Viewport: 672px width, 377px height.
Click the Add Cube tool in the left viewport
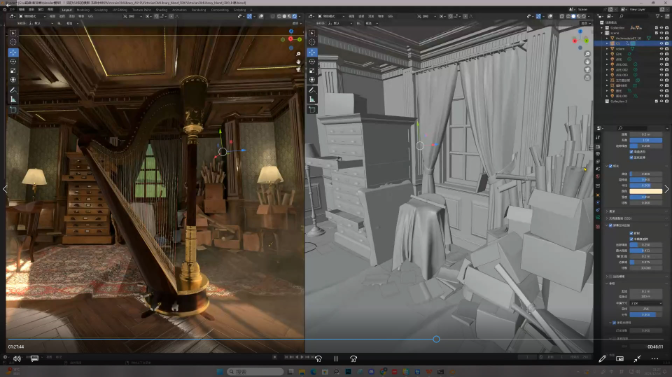[x=13, y=110]
